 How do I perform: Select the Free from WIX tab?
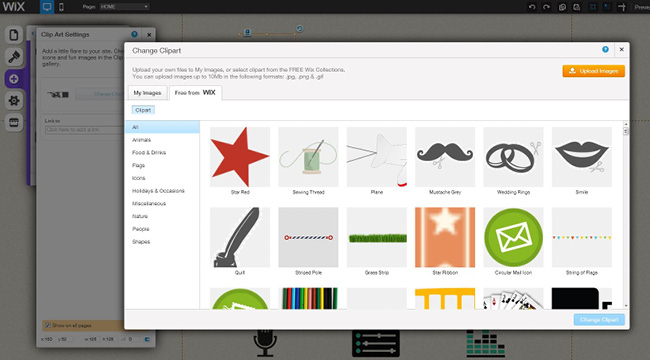pyautogui.click(x=195, y=93)
